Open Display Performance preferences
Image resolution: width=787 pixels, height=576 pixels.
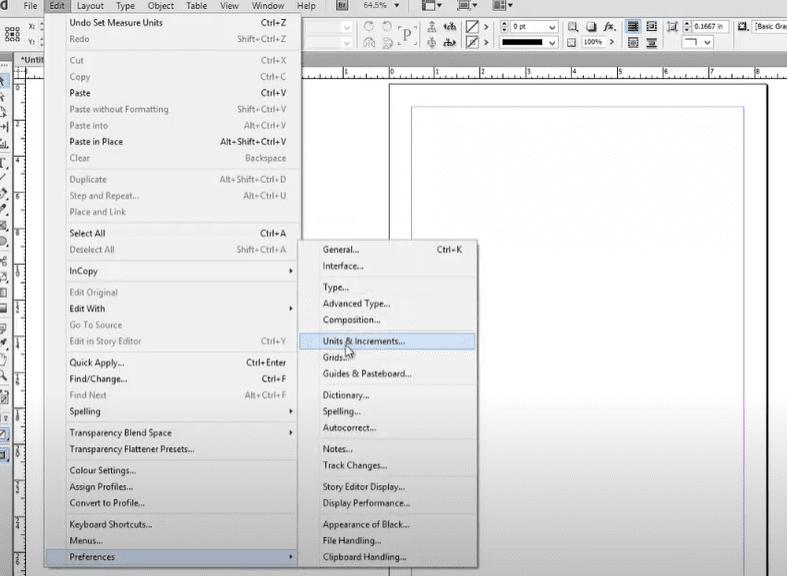coord(387,503)
